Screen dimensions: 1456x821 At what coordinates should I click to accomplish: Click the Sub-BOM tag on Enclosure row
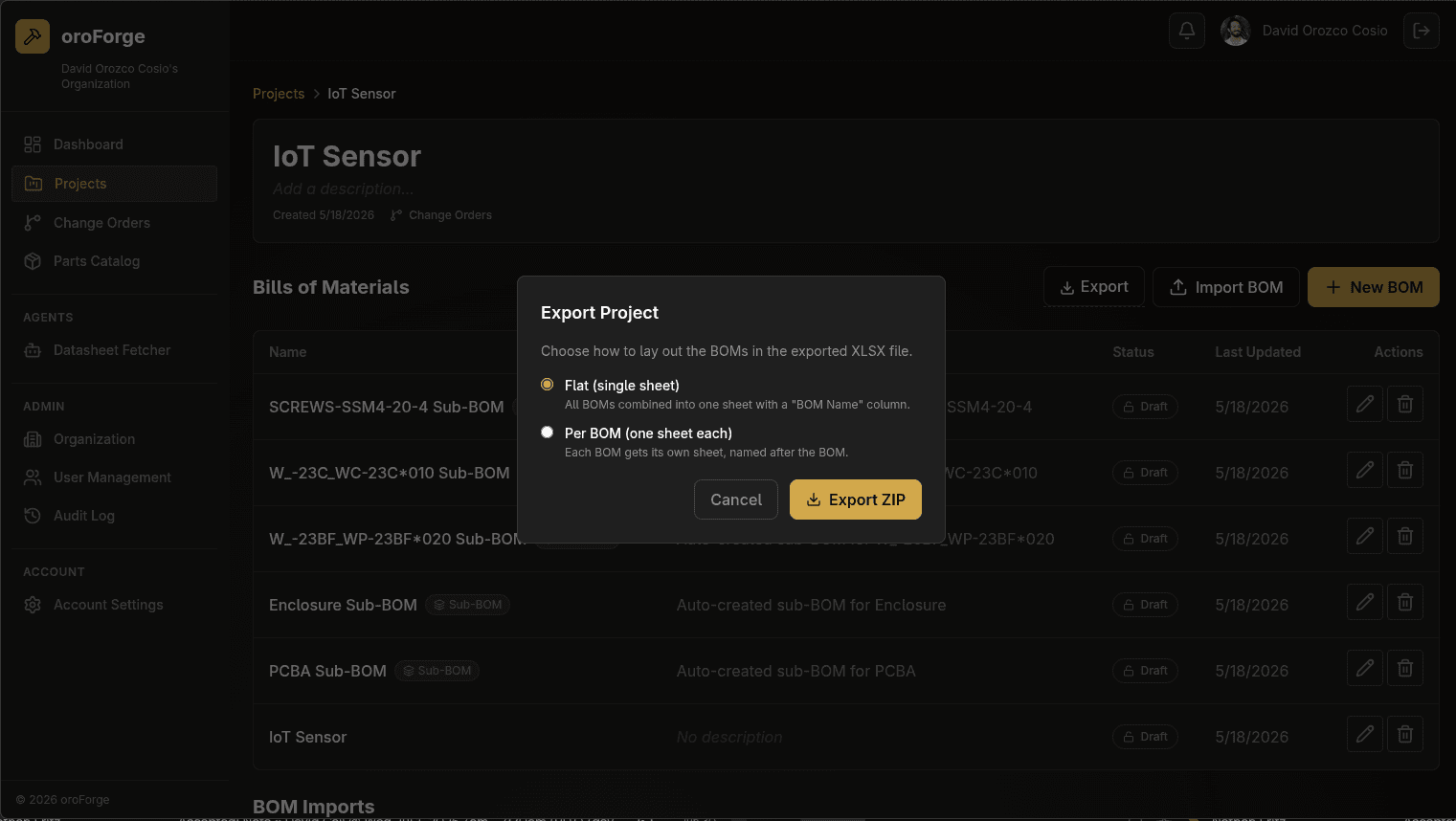tap(467, 605)
